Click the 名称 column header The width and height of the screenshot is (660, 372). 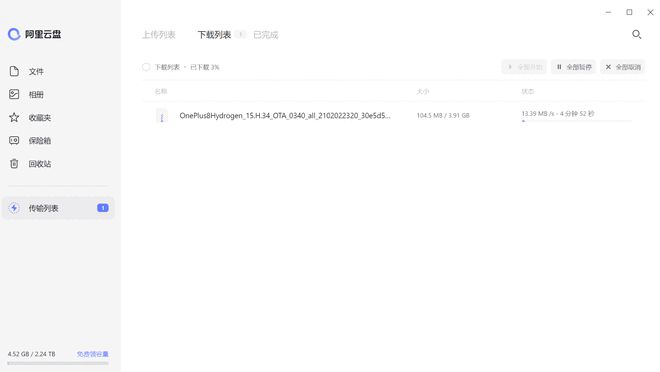pyautogui.click(x=161, y=91)
